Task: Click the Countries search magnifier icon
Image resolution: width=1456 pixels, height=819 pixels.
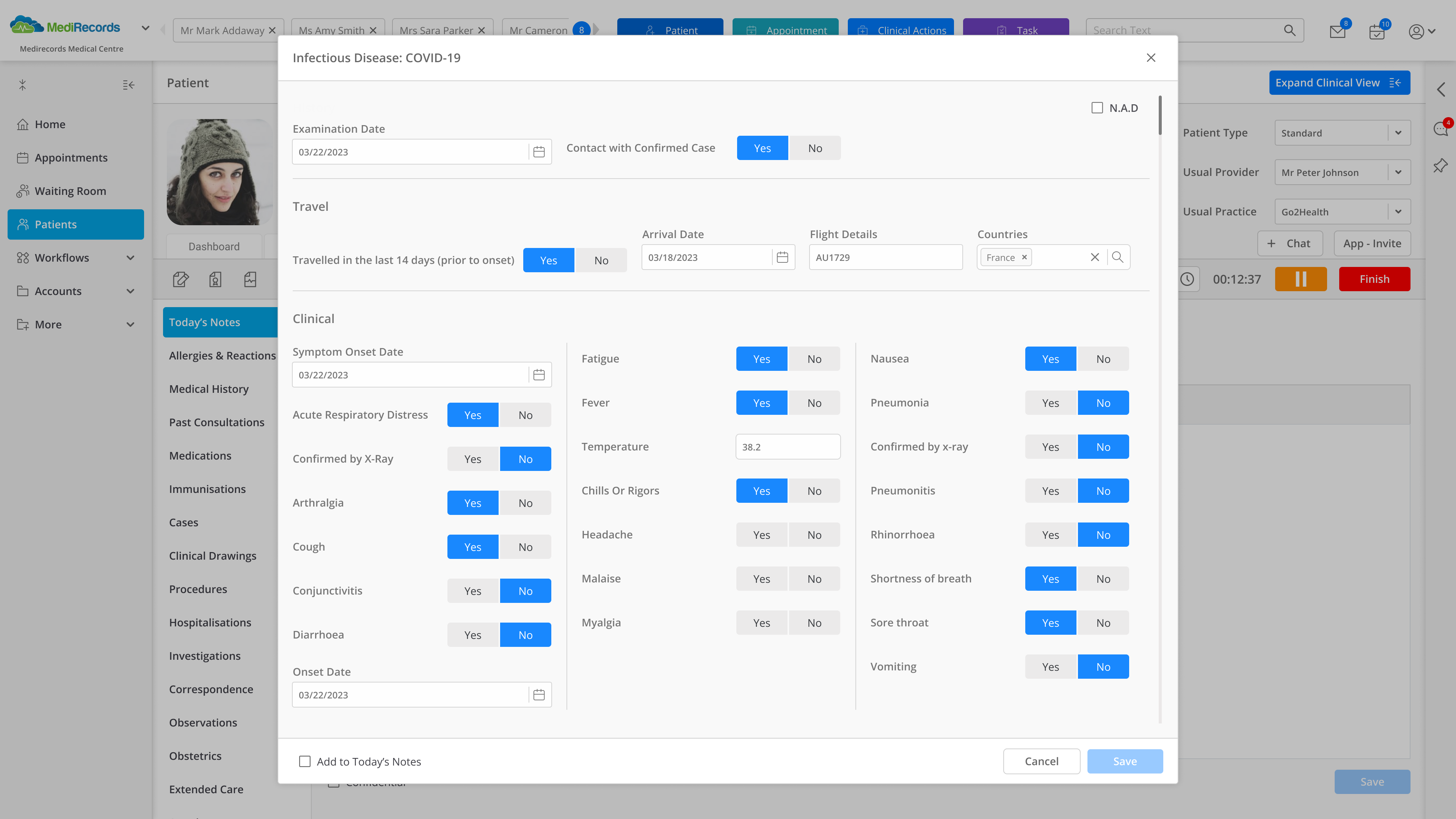Action: (1117, 257)
